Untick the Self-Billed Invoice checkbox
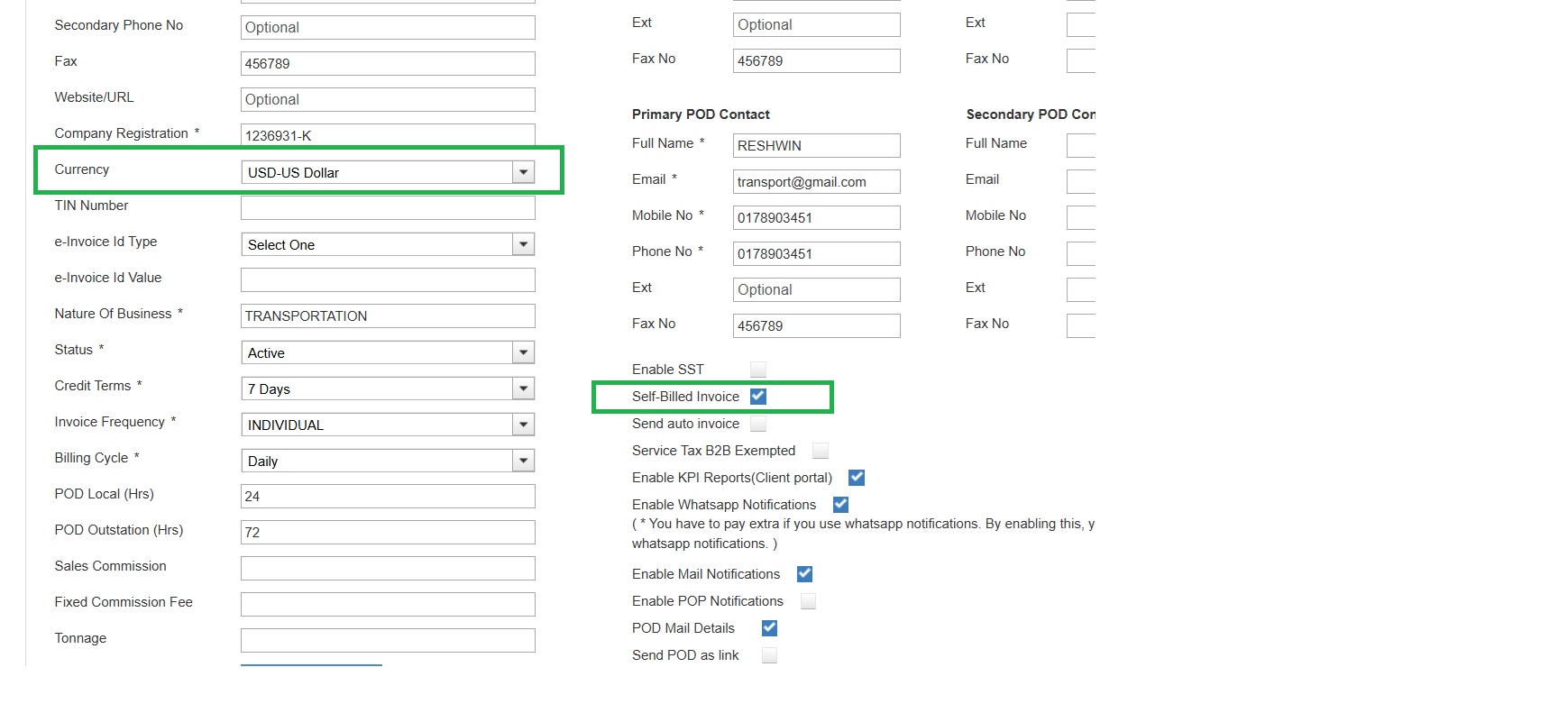This screenshot has height=713, width=1568. (758, 397)
